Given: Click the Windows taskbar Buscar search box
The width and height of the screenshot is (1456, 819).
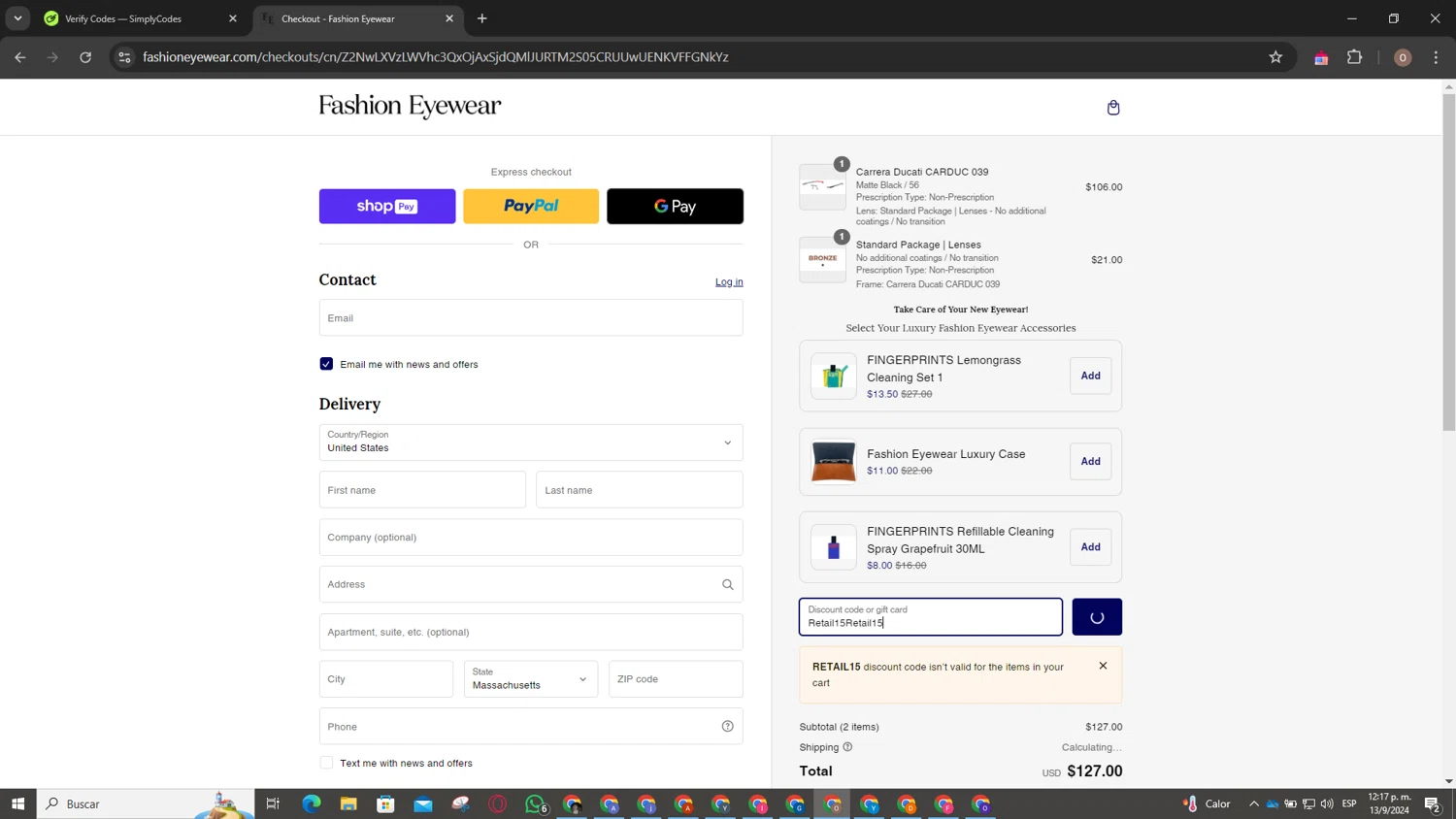Looking at the screenshot, I should pos(146,803).
